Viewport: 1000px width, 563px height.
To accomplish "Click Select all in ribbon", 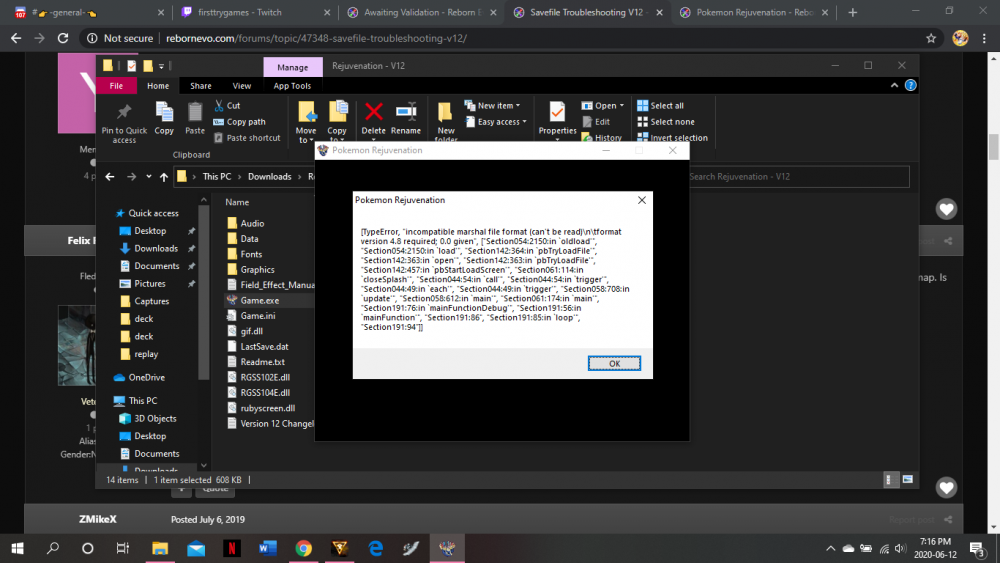I will click(661, 106).
